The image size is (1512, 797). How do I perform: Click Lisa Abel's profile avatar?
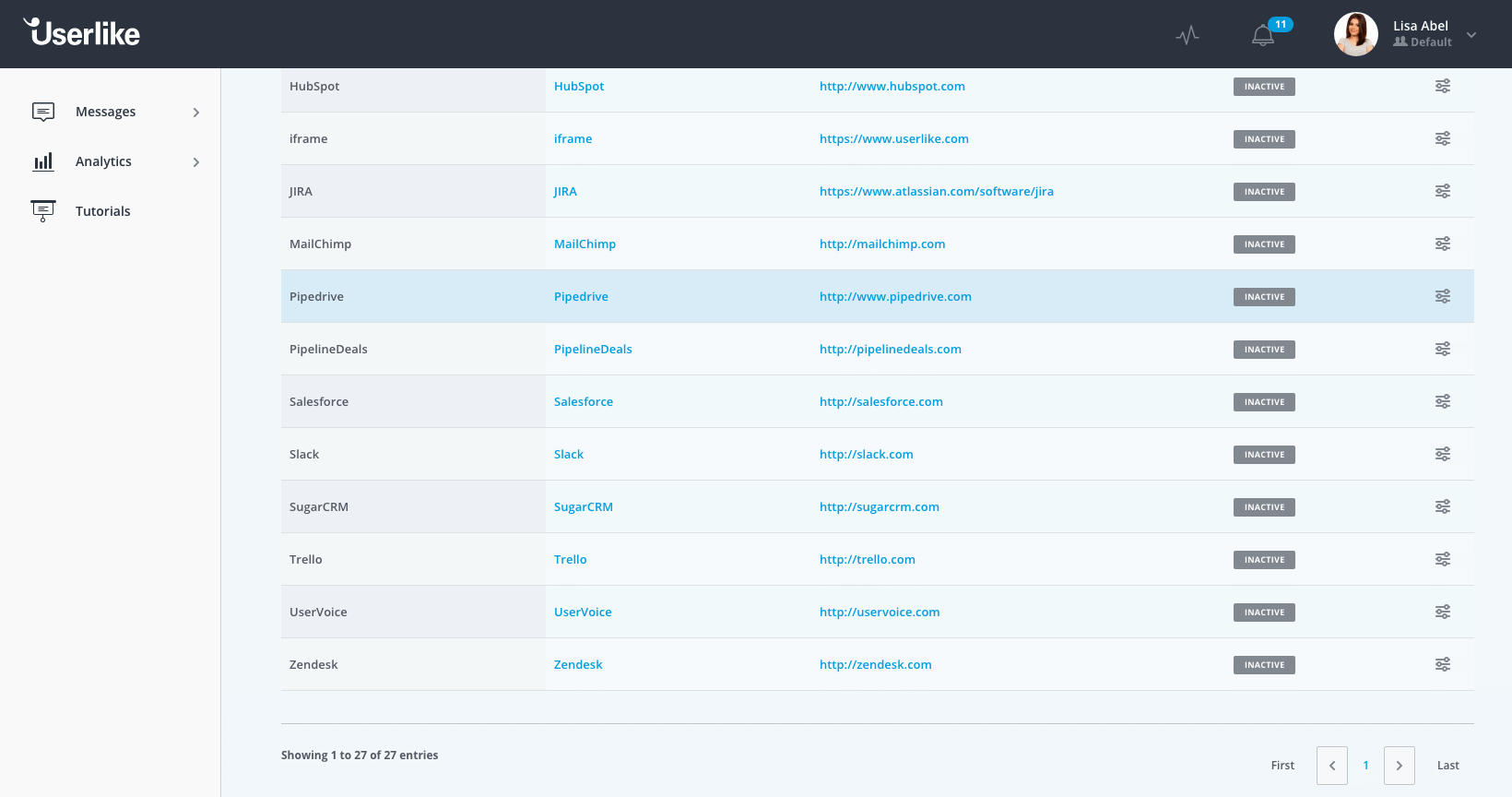[x=1356, y=34]
